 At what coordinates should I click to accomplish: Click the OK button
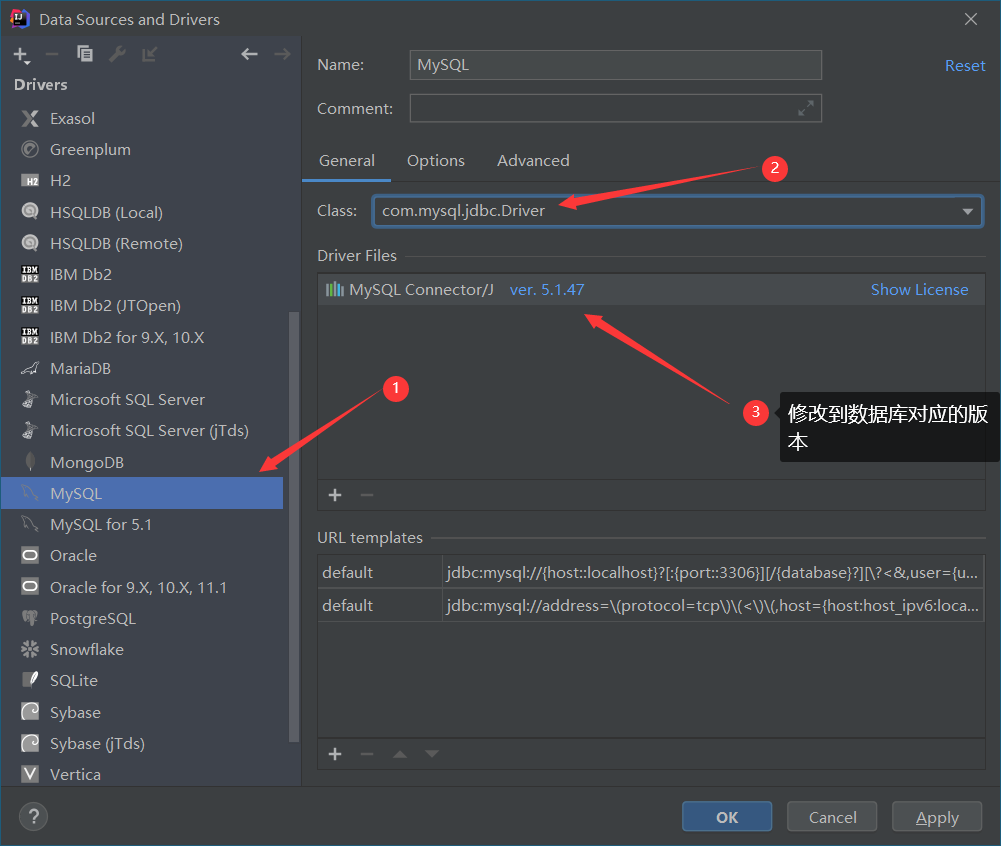(727, 817)
